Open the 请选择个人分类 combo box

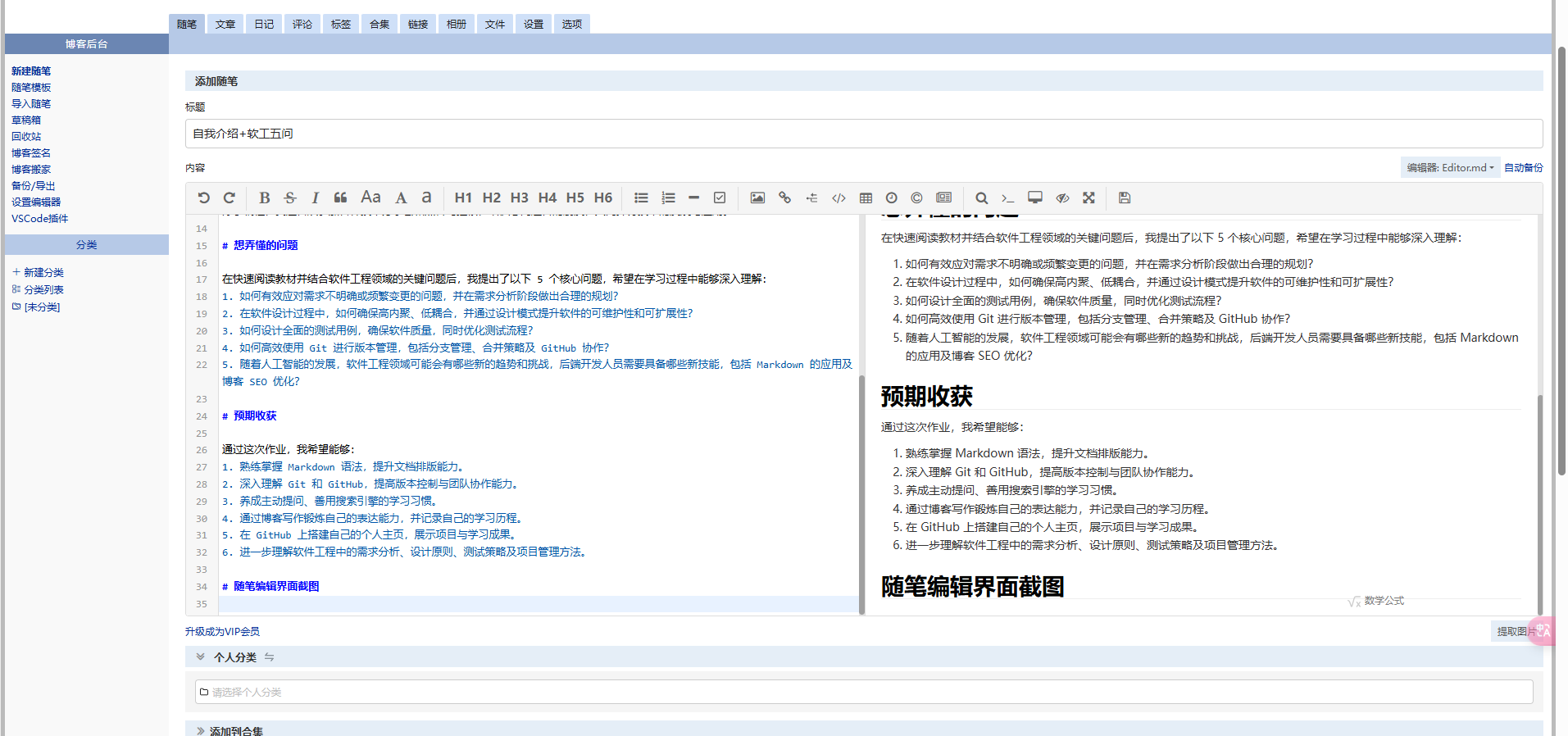point(864,692)
